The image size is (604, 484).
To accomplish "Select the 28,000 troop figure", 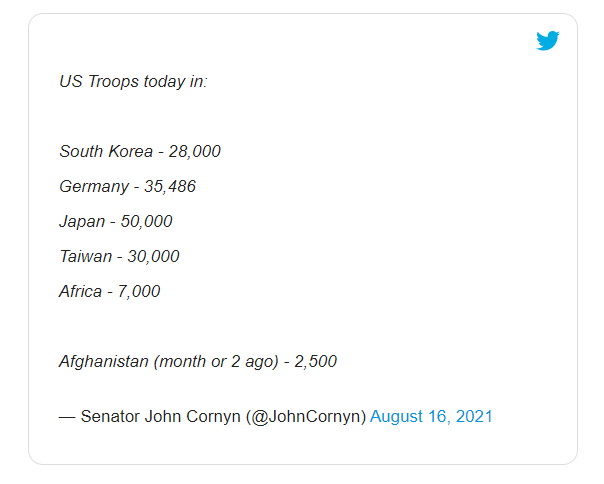I will (194, 152).
